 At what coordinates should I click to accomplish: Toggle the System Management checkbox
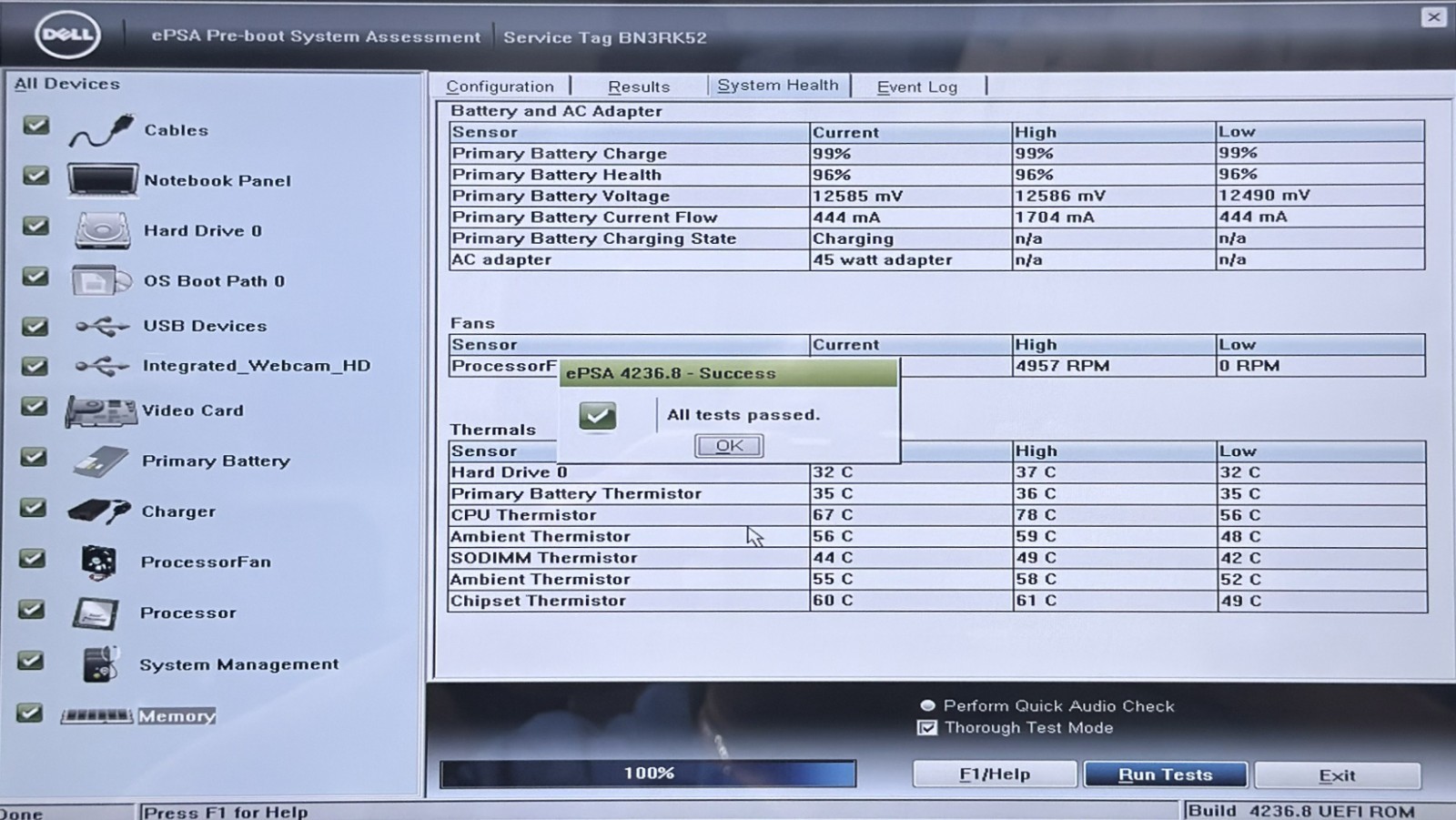[x=30, y=660]
